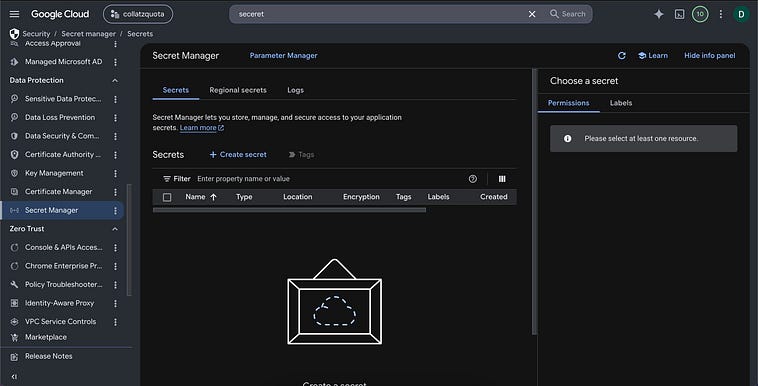The height and width of the screenshot is (386, 758).
Task: Open VPC Service Controls page
Action: (60, 322)
